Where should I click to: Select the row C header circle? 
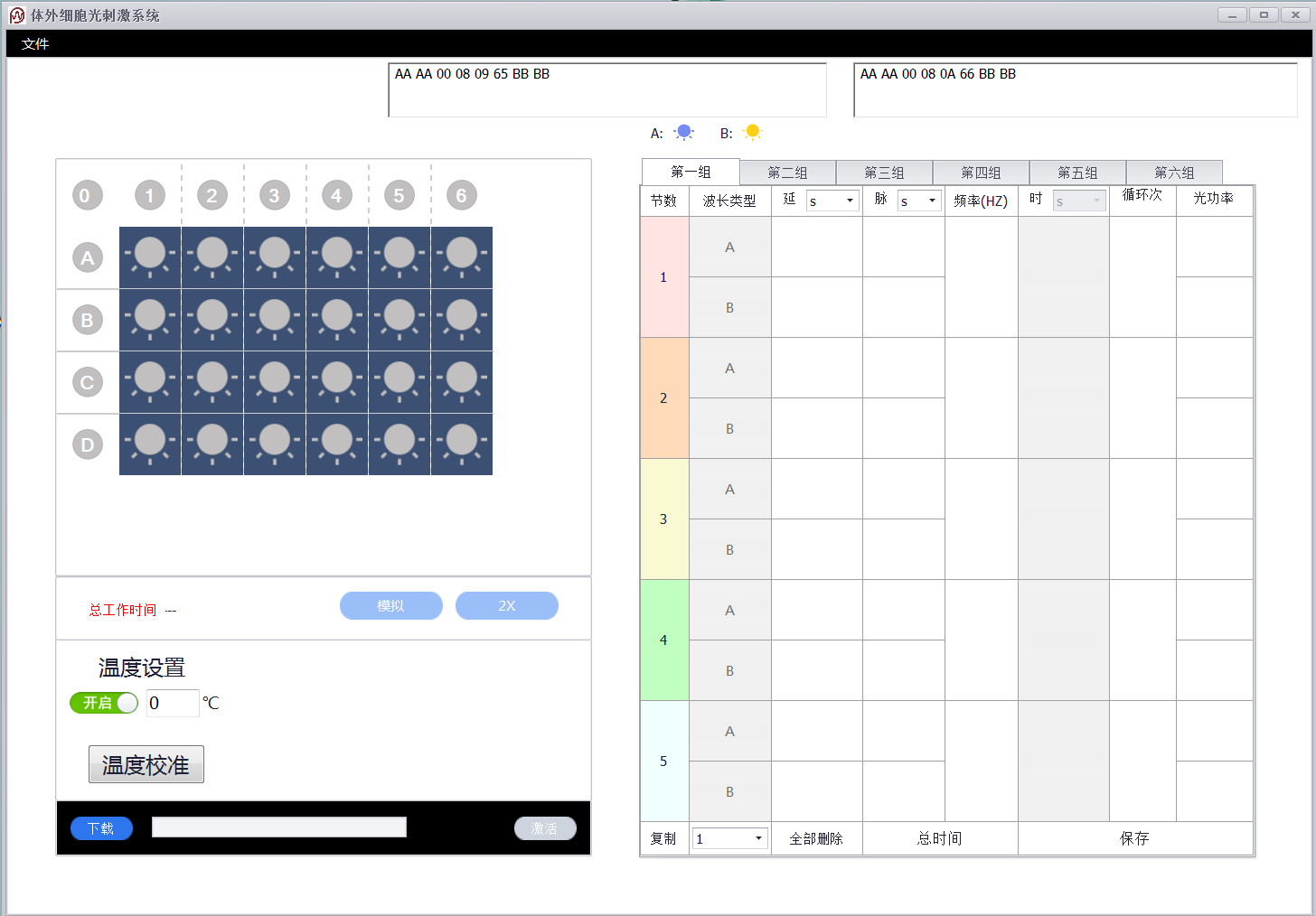88,382
